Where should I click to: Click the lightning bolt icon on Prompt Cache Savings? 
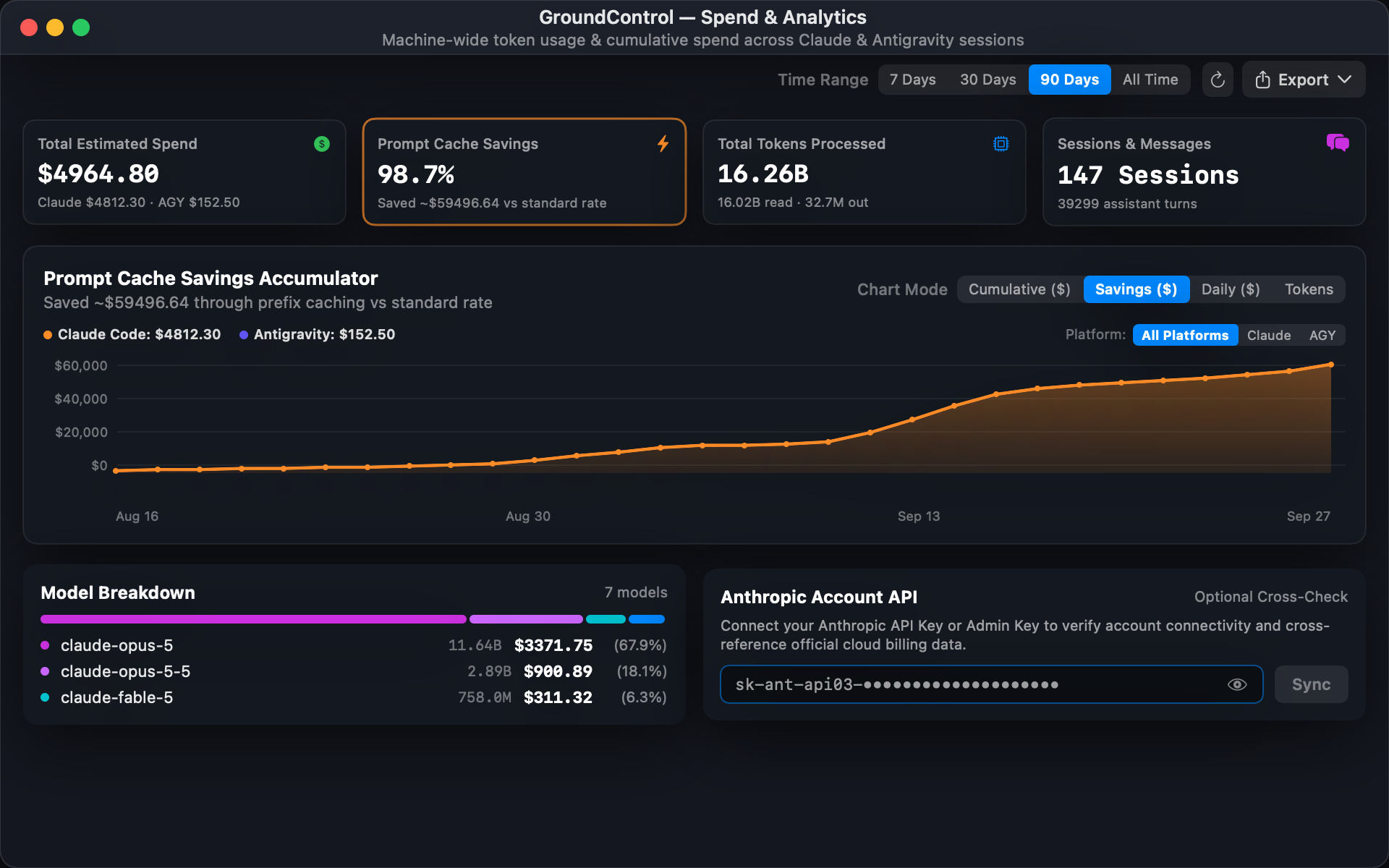click(x=663, y=144)
